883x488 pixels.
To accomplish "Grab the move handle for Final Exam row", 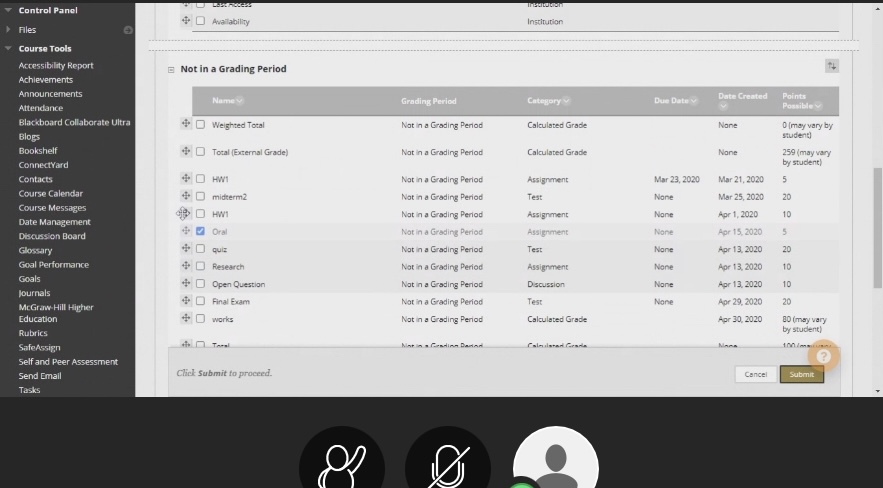I will (186, 300).
